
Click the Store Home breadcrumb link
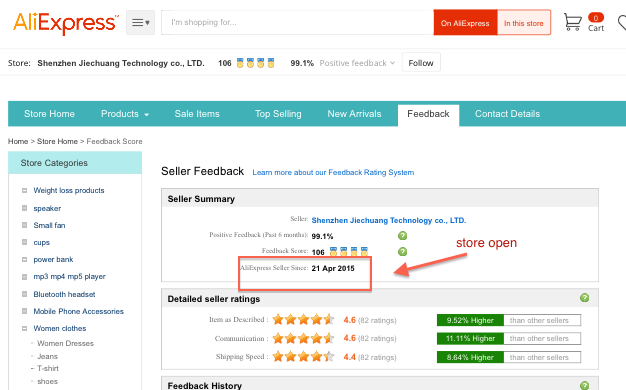point(57,141)
